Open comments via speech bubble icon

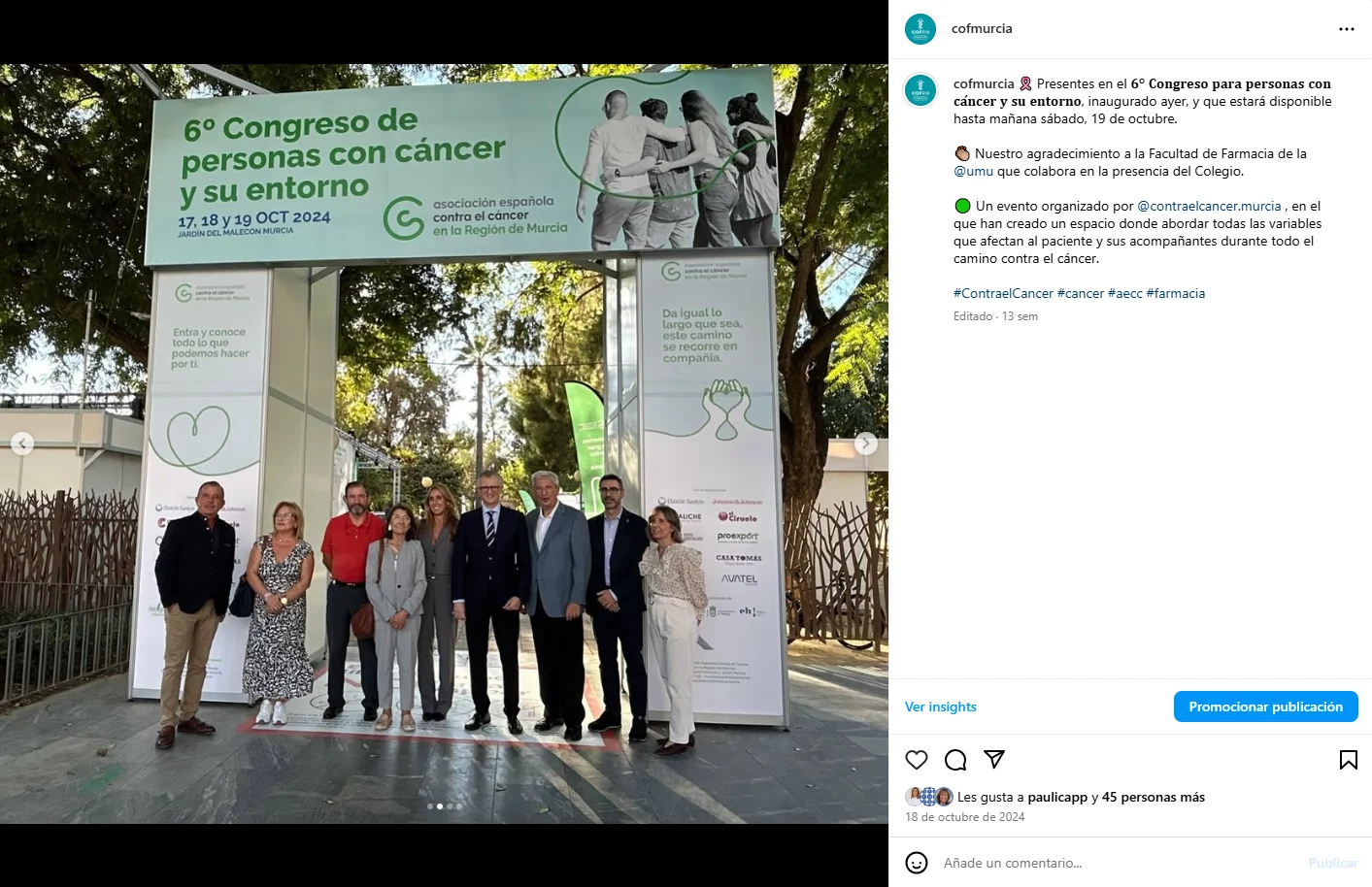955,760
